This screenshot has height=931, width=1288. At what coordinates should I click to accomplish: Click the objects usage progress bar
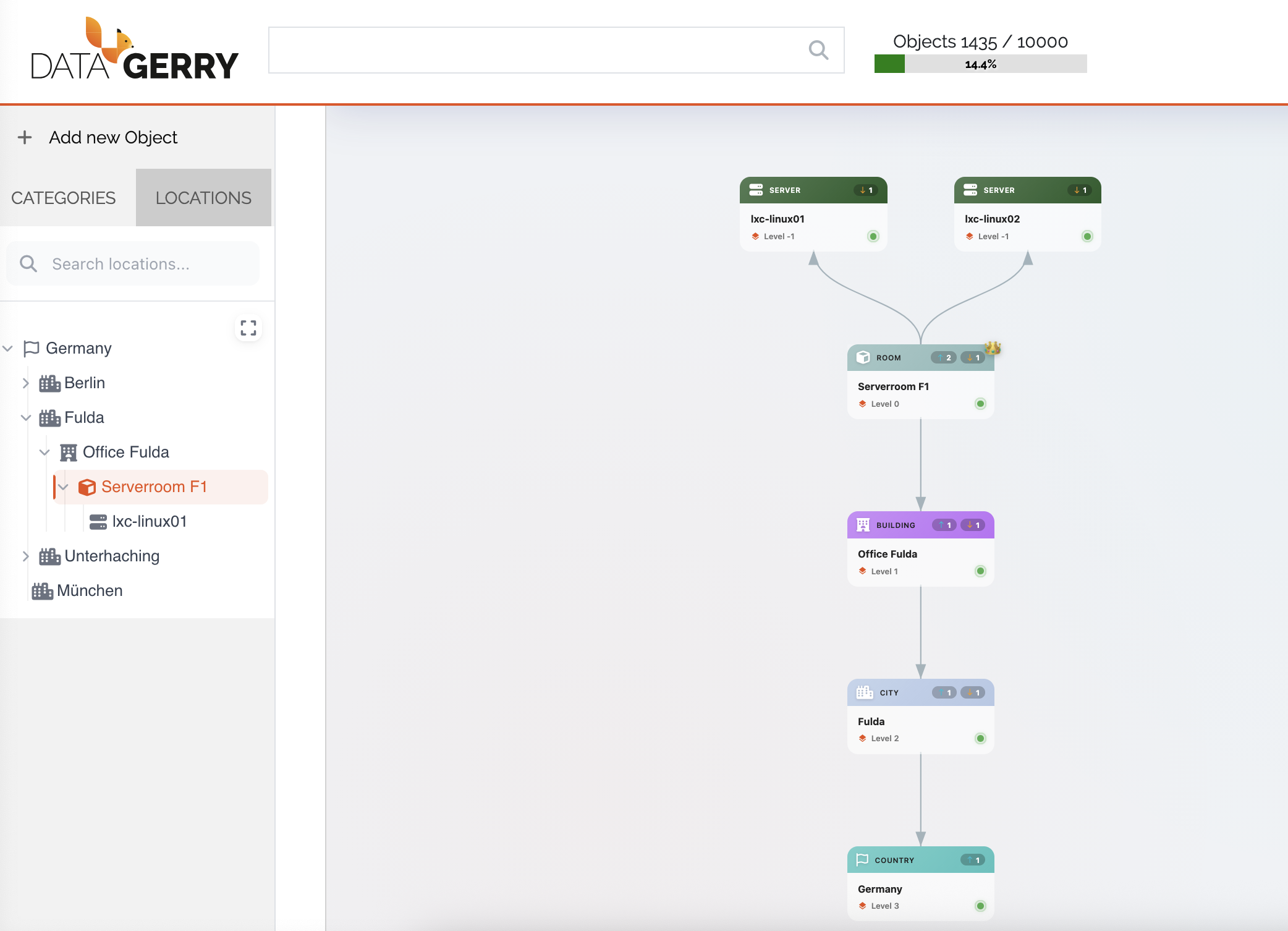coord(980,64)
